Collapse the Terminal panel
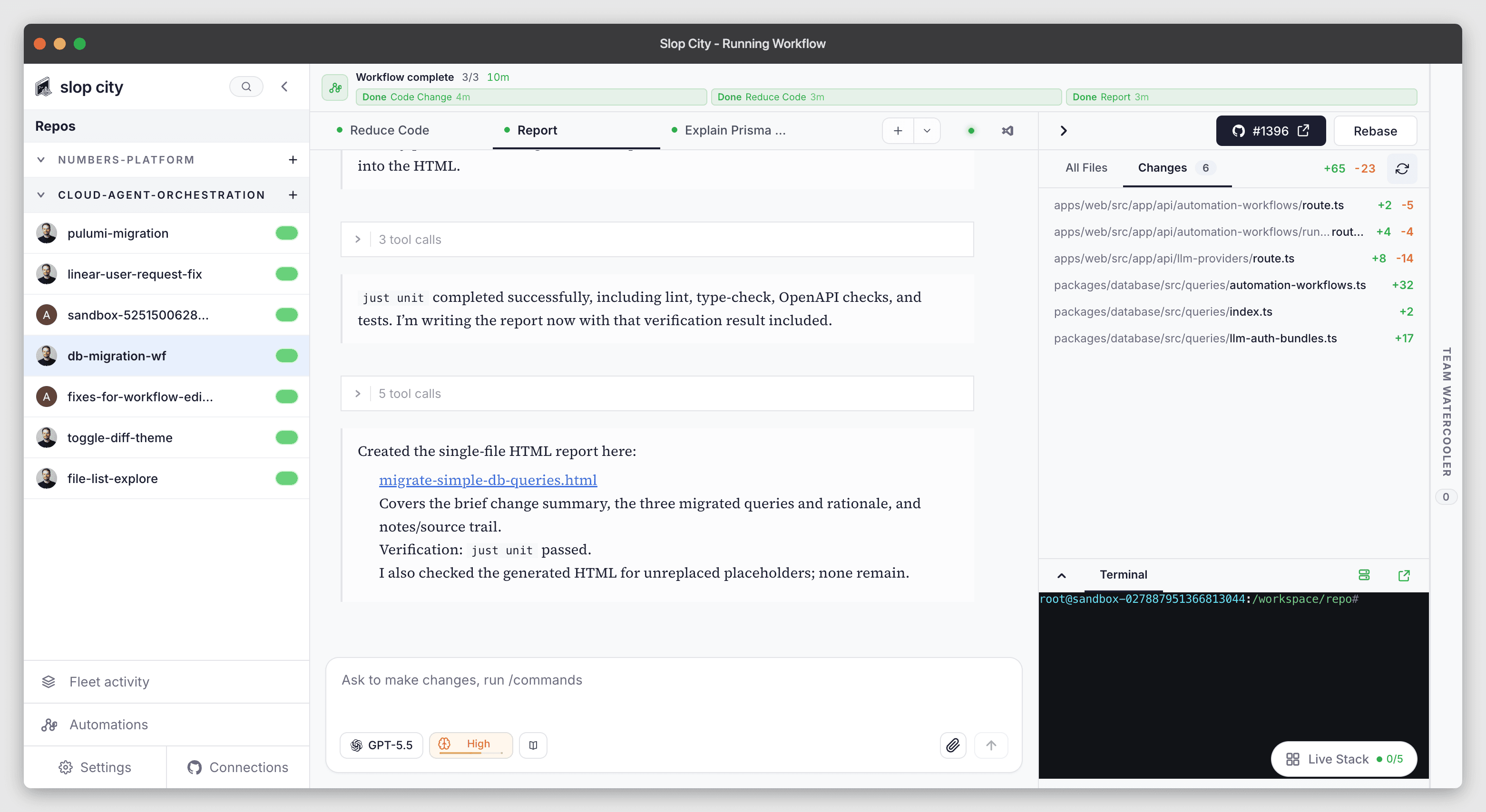 (x=1061, y=575)
